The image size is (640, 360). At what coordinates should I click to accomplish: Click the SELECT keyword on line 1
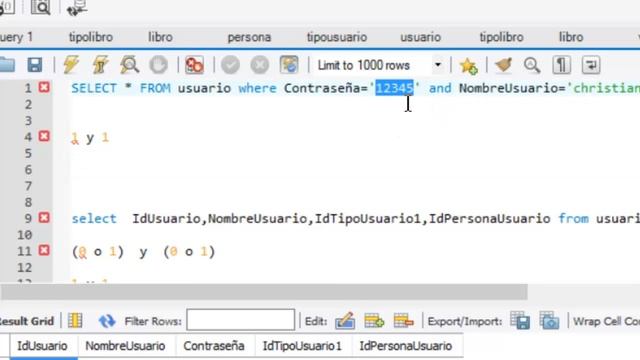[x=94, y=88]
